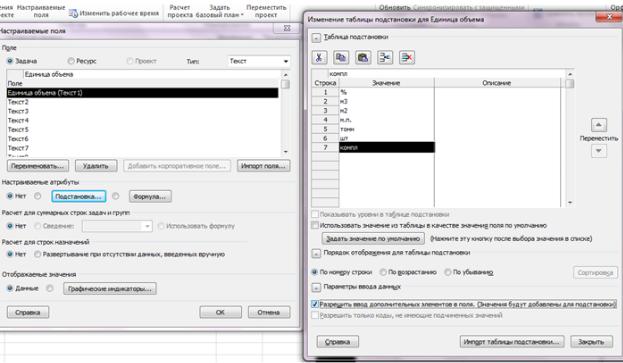
Task: Select 'Текст7' in the fields list
Action: click(143, 148)
